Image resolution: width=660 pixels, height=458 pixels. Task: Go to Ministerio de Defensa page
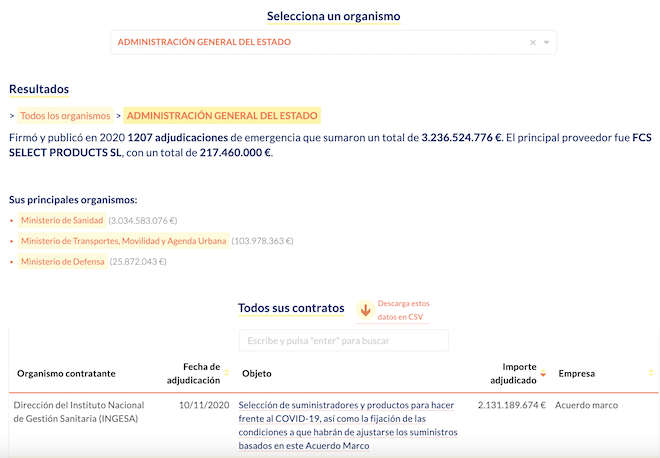63,262
